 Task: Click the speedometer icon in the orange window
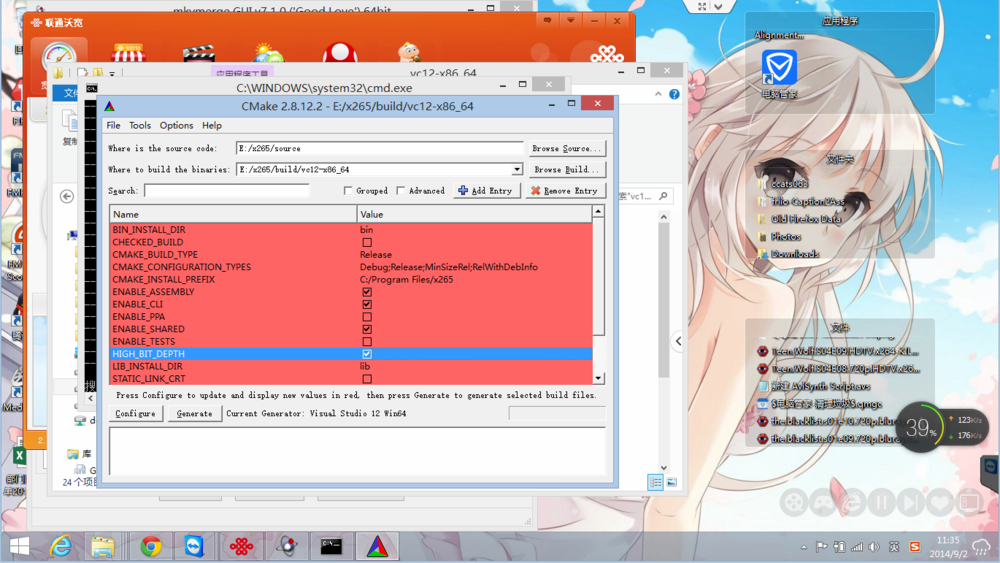(59, 57)
